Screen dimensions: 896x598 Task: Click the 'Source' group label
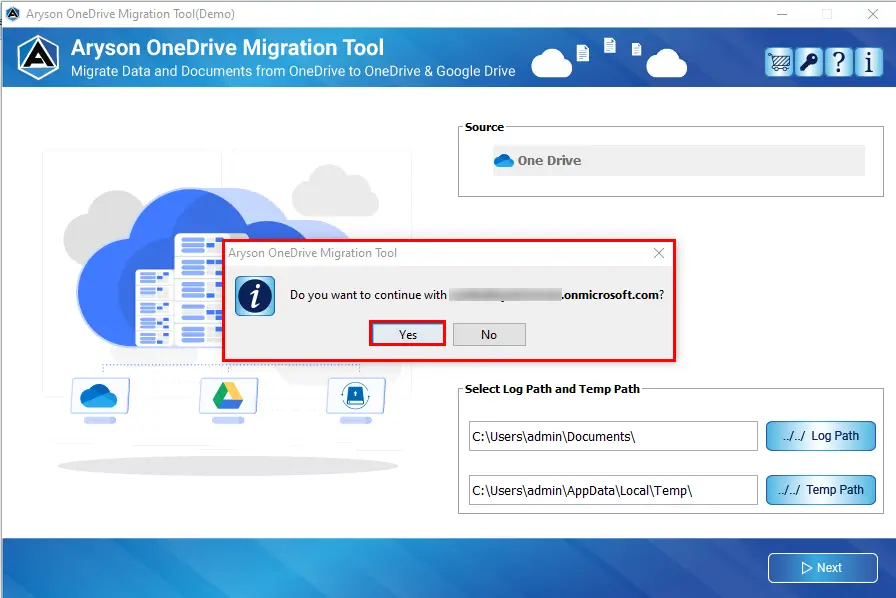485,127
